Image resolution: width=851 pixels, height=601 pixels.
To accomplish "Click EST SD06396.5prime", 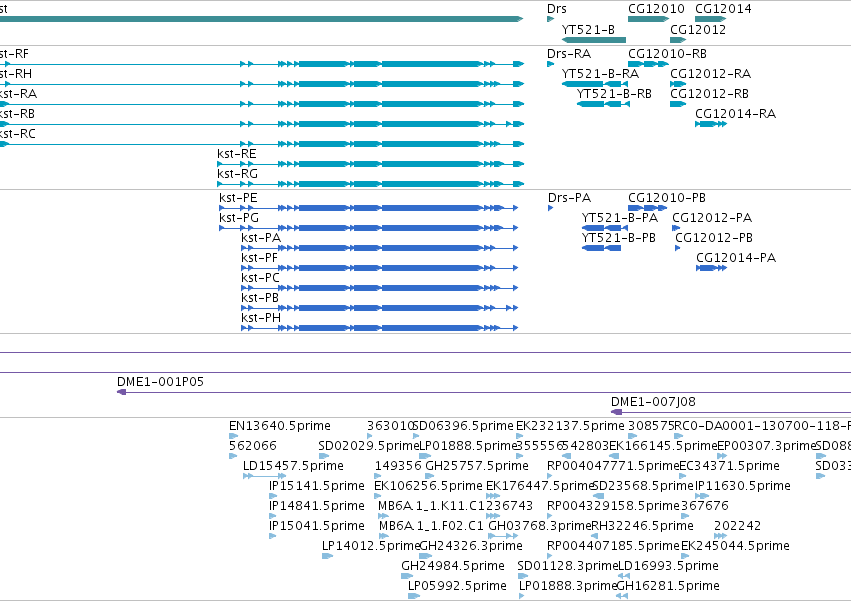I will click(x=416, y=436).
